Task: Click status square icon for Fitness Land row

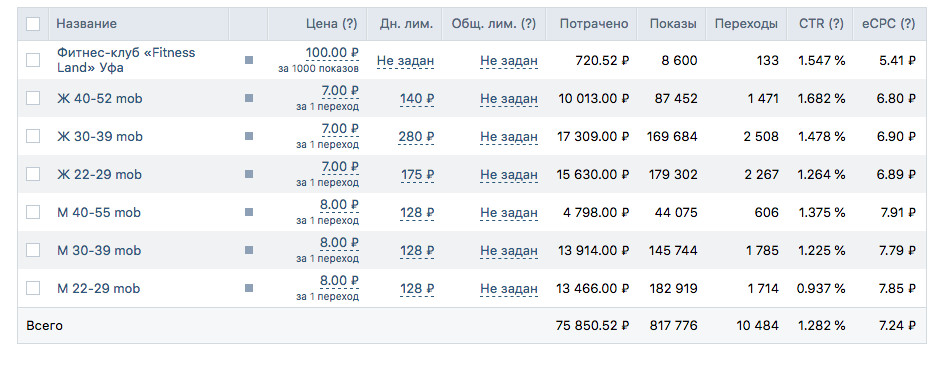Action: (249, 60)
